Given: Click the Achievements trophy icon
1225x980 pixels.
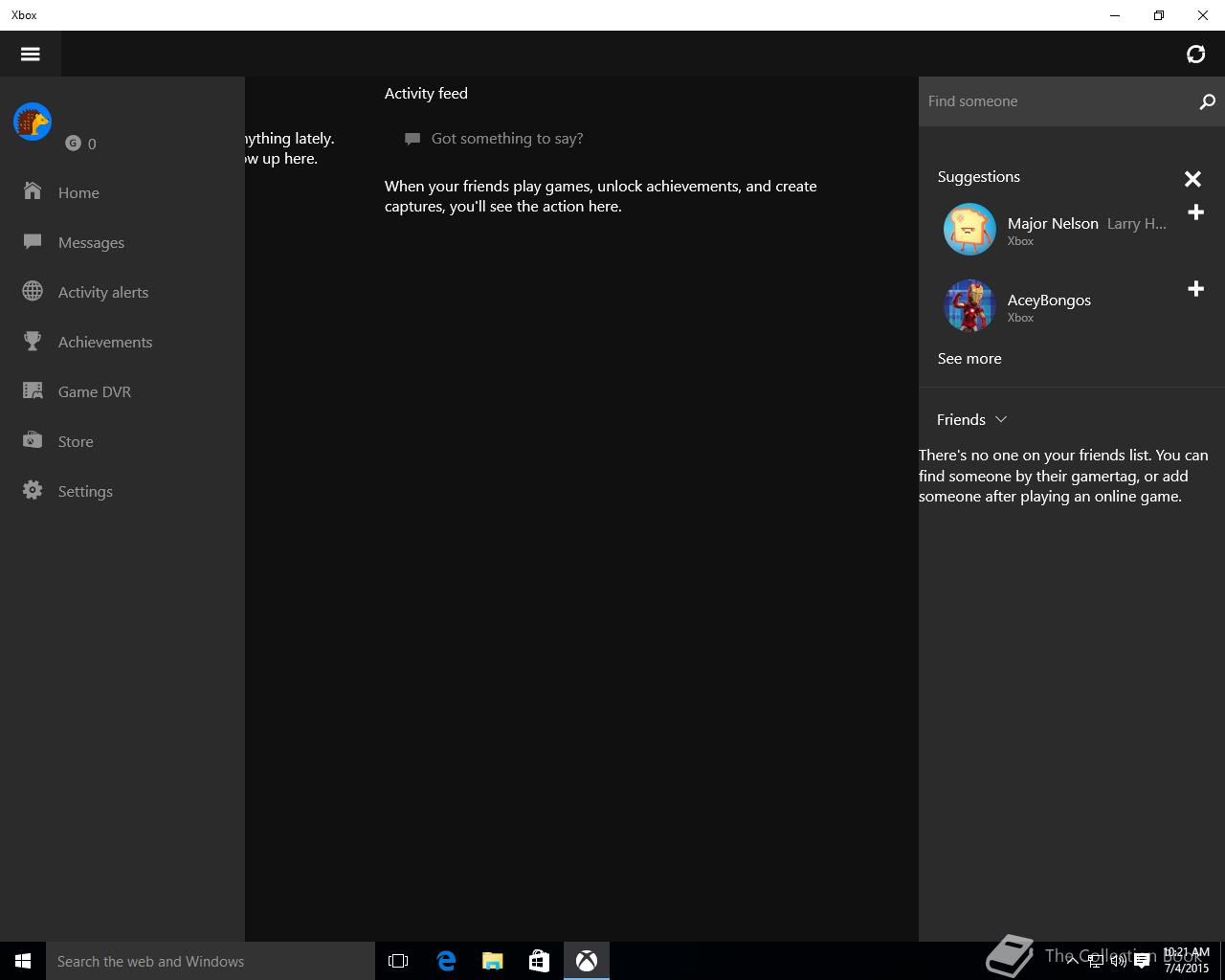Looking at the screenshot, I should click(33, 341).
